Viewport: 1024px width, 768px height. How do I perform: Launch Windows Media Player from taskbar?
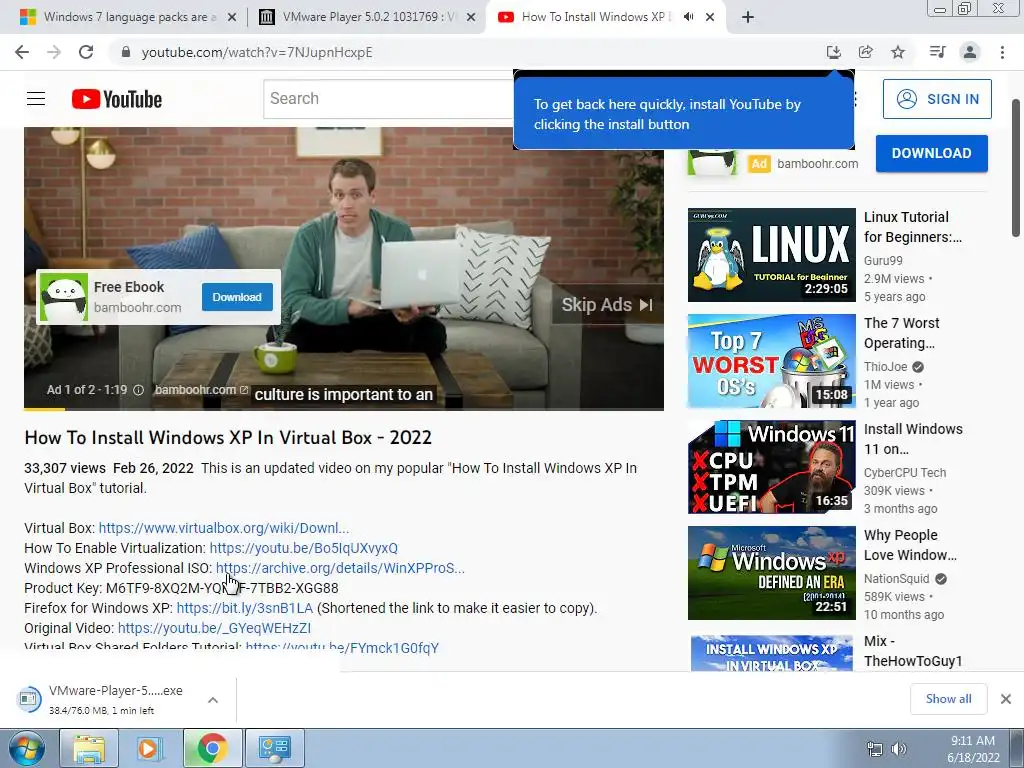pyautogui.click(x=148, y=748)
